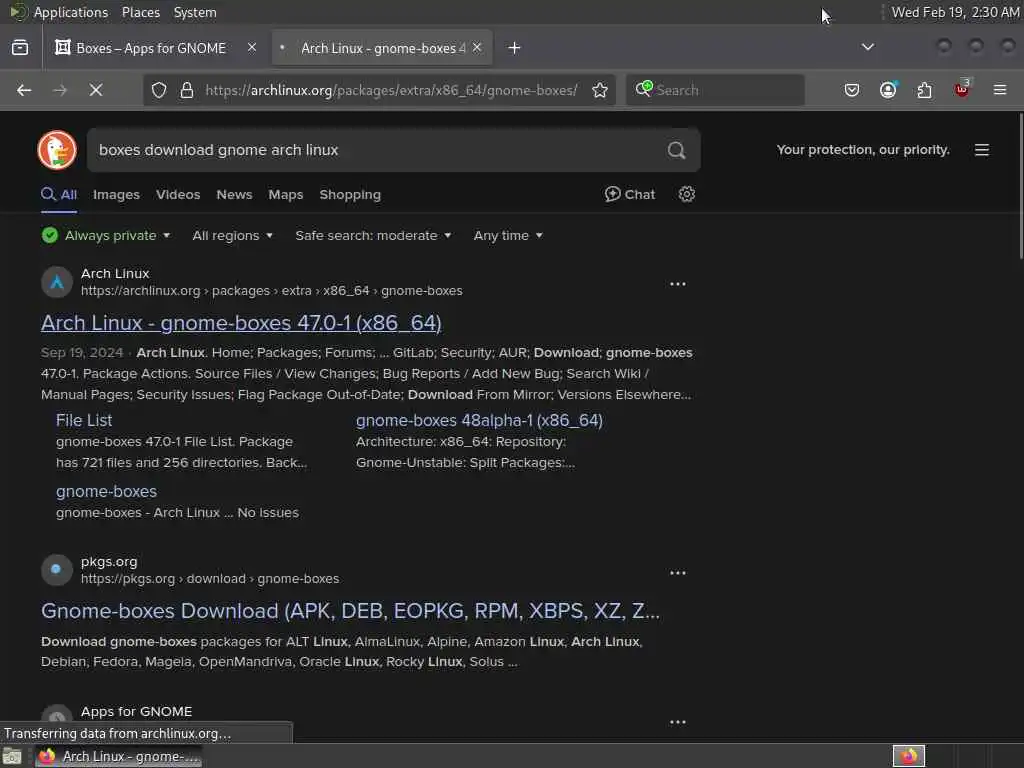Switch to the Videos tab

[x=178, y=195]
